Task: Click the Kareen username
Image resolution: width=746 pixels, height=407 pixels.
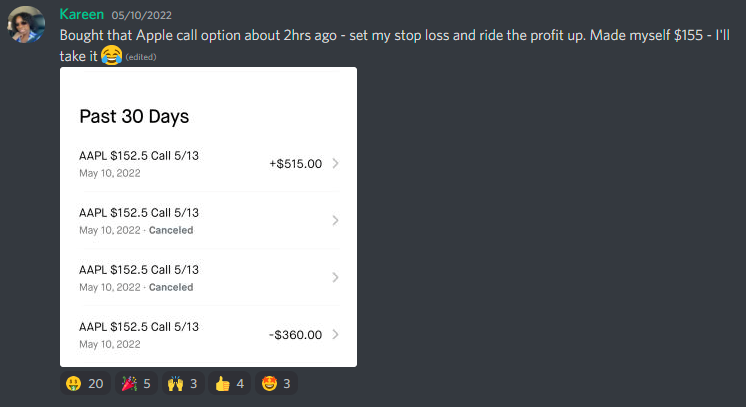Action: click(x=81, y=14)
